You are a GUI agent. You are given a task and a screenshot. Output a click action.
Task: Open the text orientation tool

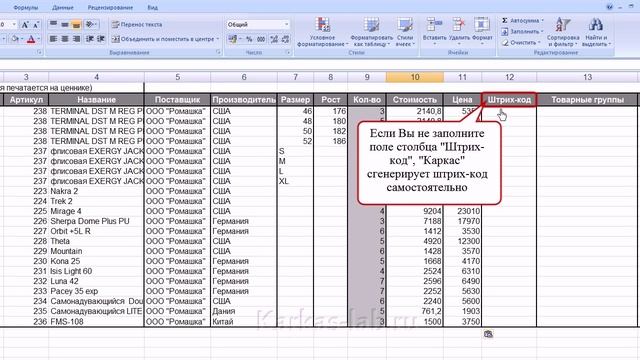[x=90, y=24]
